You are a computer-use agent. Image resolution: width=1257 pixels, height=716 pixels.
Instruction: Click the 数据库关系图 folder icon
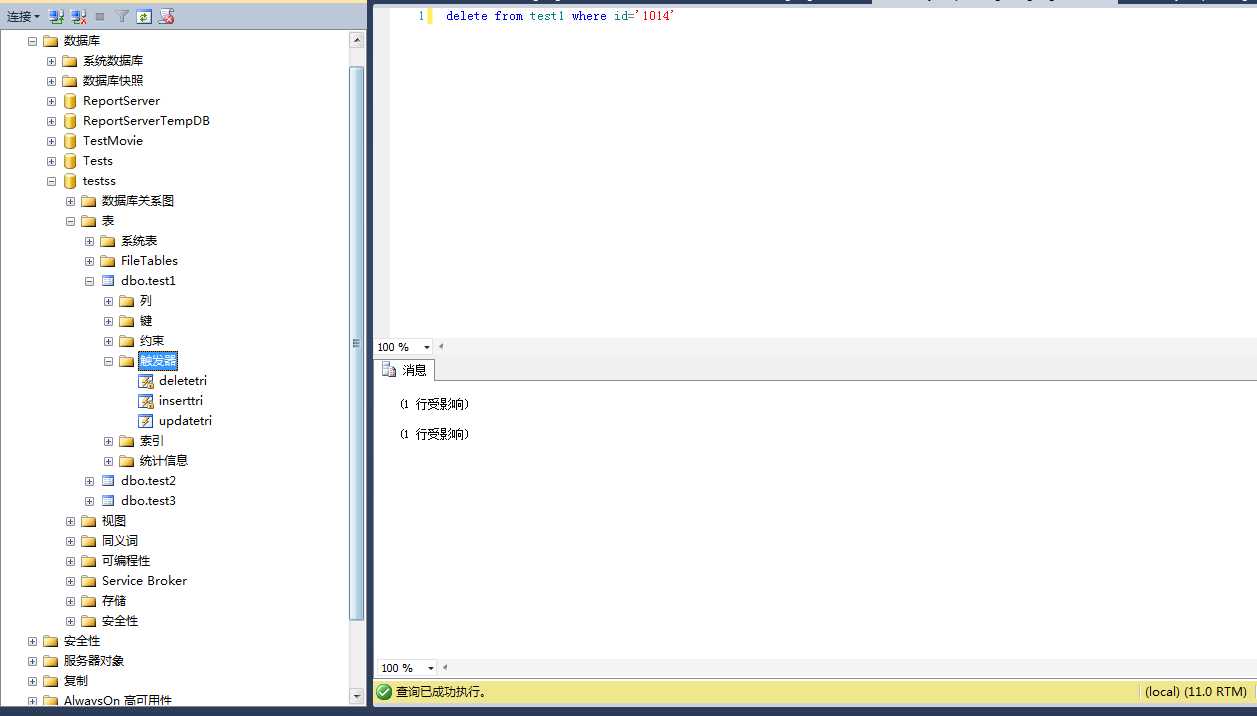[88, 201]
